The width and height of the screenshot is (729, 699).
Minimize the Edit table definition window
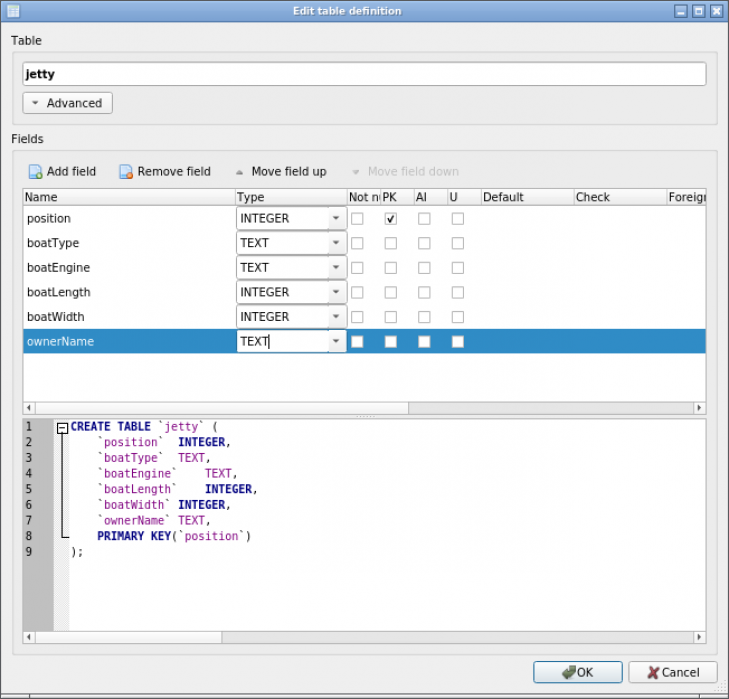681,11
